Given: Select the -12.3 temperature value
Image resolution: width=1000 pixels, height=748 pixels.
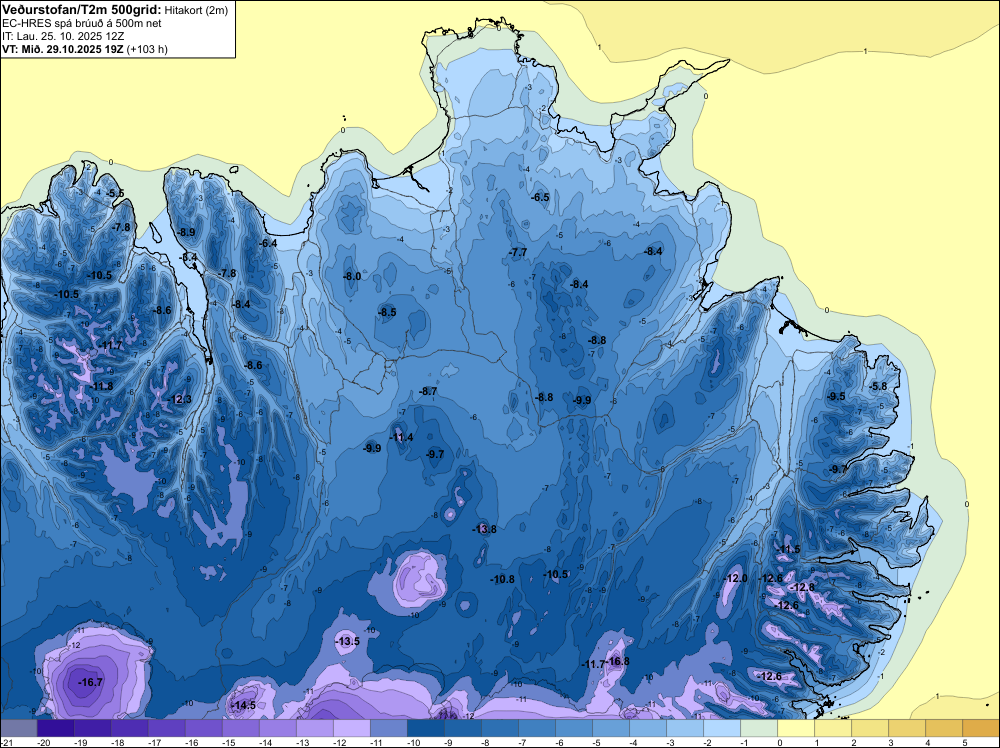Looking at the screenshot, I should tap(179, 399).
